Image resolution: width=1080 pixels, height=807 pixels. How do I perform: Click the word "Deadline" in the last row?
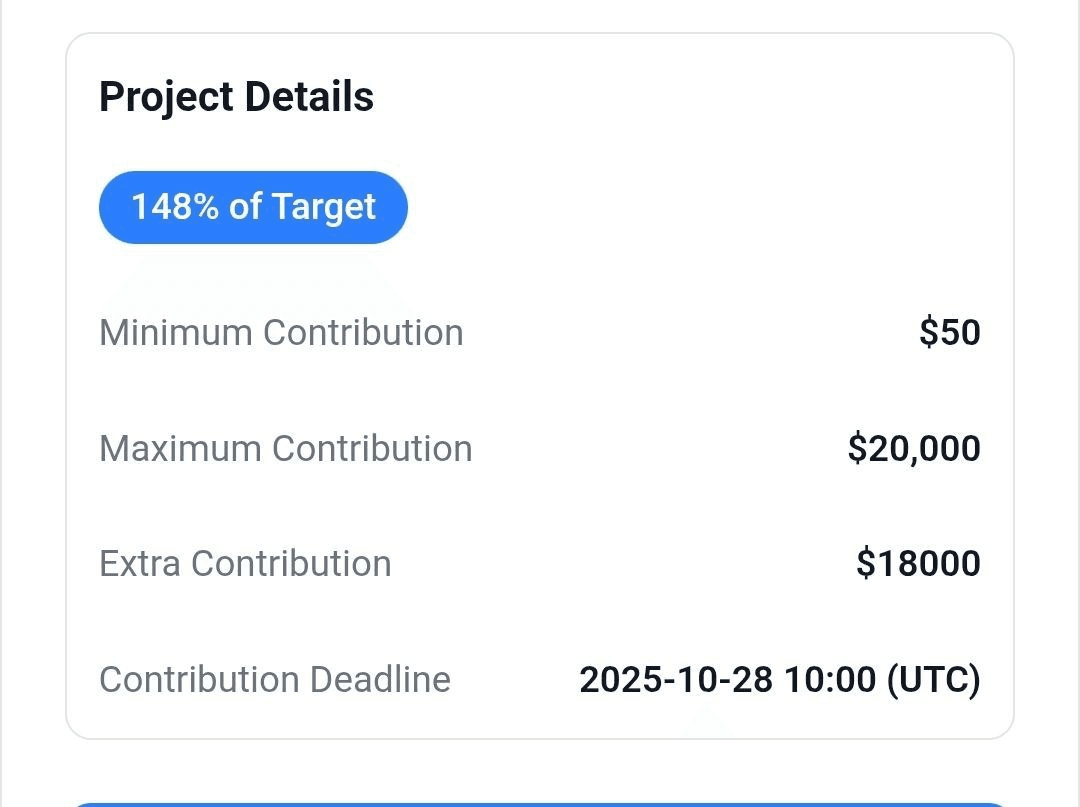point(380,680)
